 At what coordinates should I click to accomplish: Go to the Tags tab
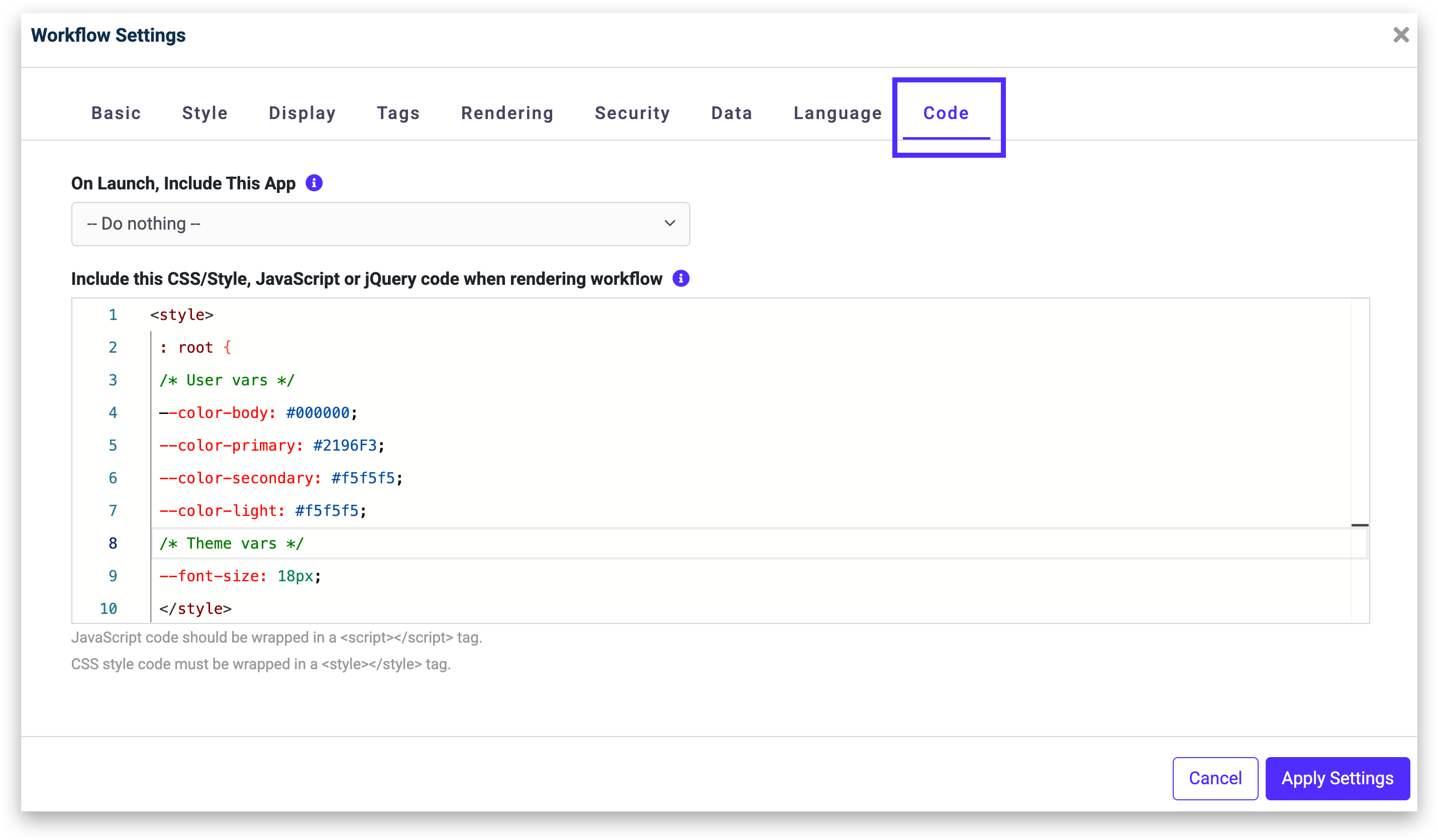point(398,113)
